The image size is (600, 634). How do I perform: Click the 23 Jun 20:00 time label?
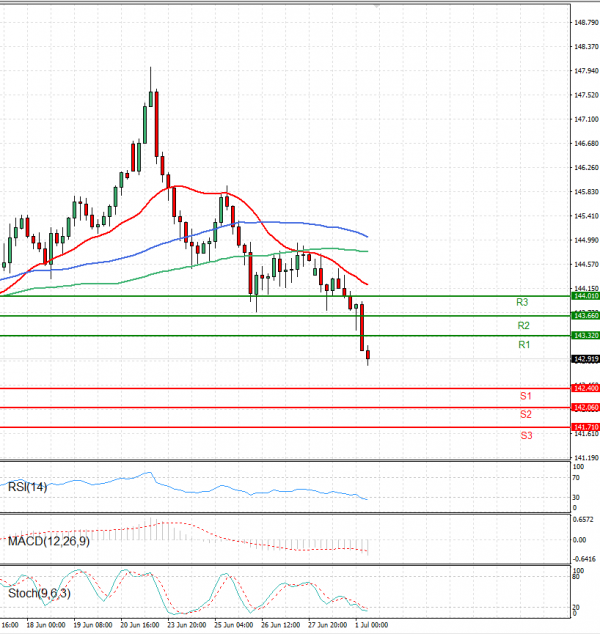click(187, 625)
